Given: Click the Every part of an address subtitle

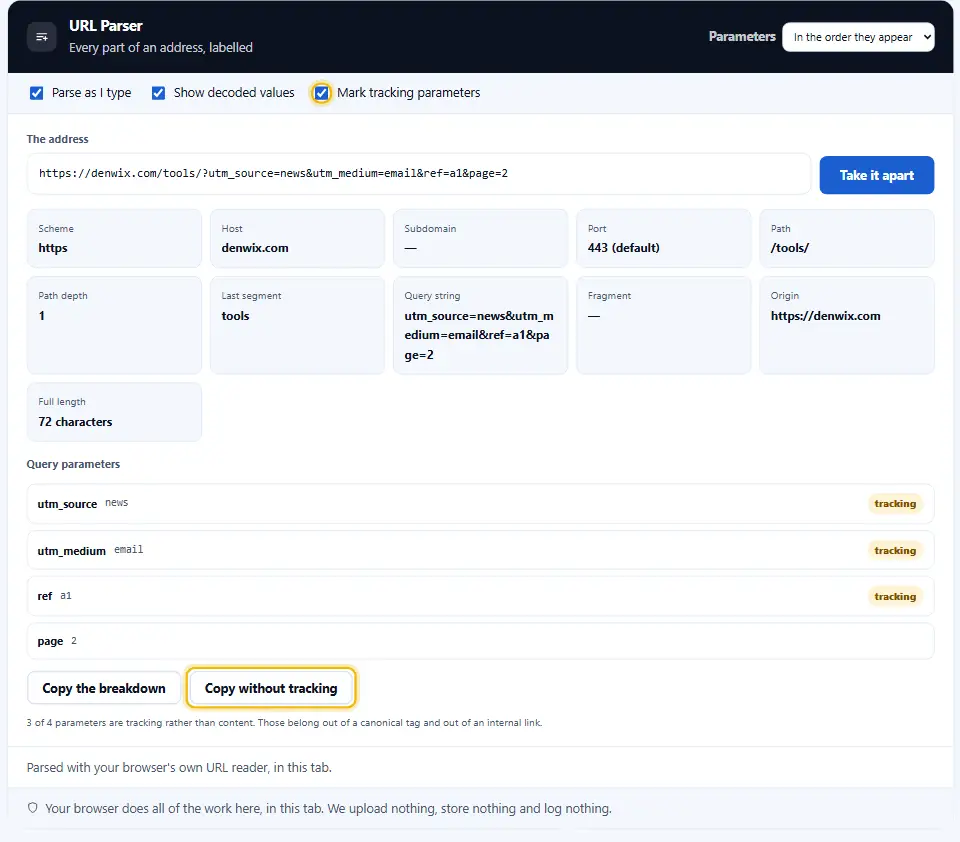Looking at the screenshot, I should pos(160,48).
